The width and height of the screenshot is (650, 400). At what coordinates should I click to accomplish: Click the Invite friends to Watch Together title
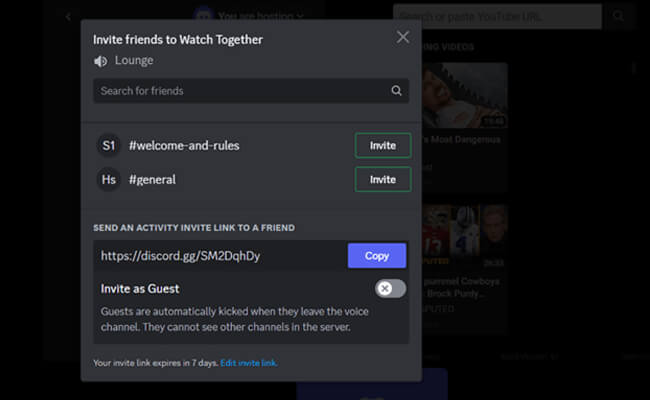(x=178, y=40)
